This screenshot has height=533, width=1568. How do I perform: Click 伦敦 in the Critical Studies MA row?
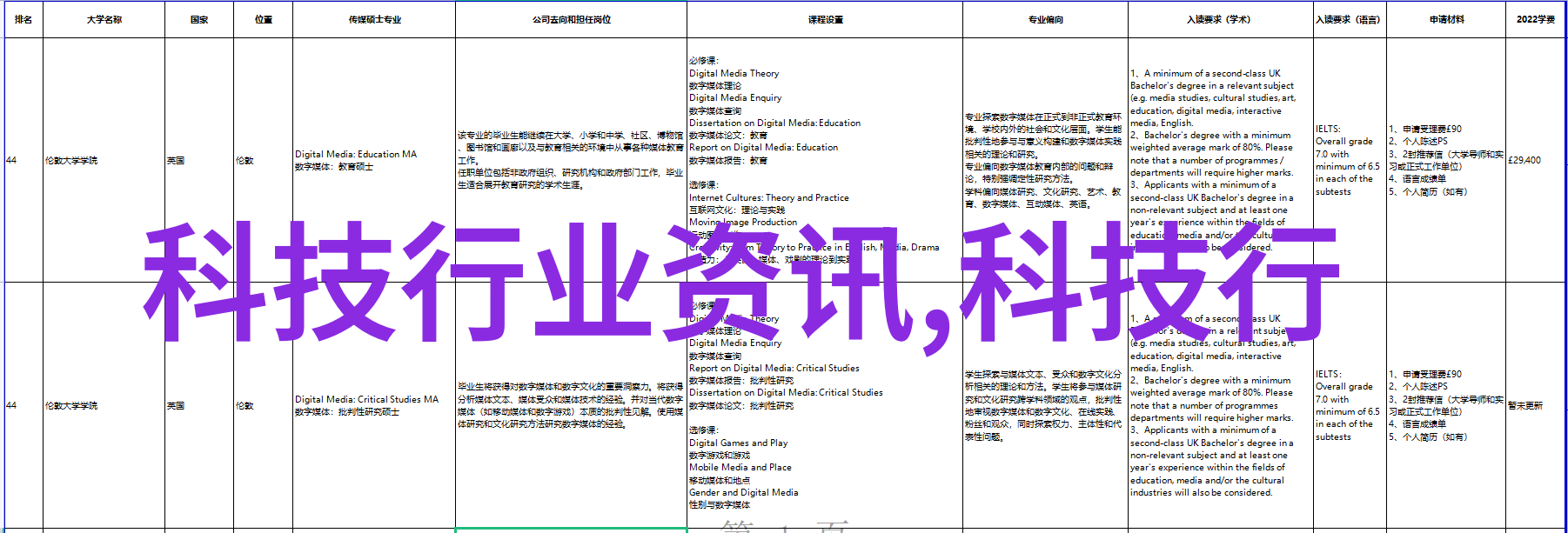click(264, 405)
